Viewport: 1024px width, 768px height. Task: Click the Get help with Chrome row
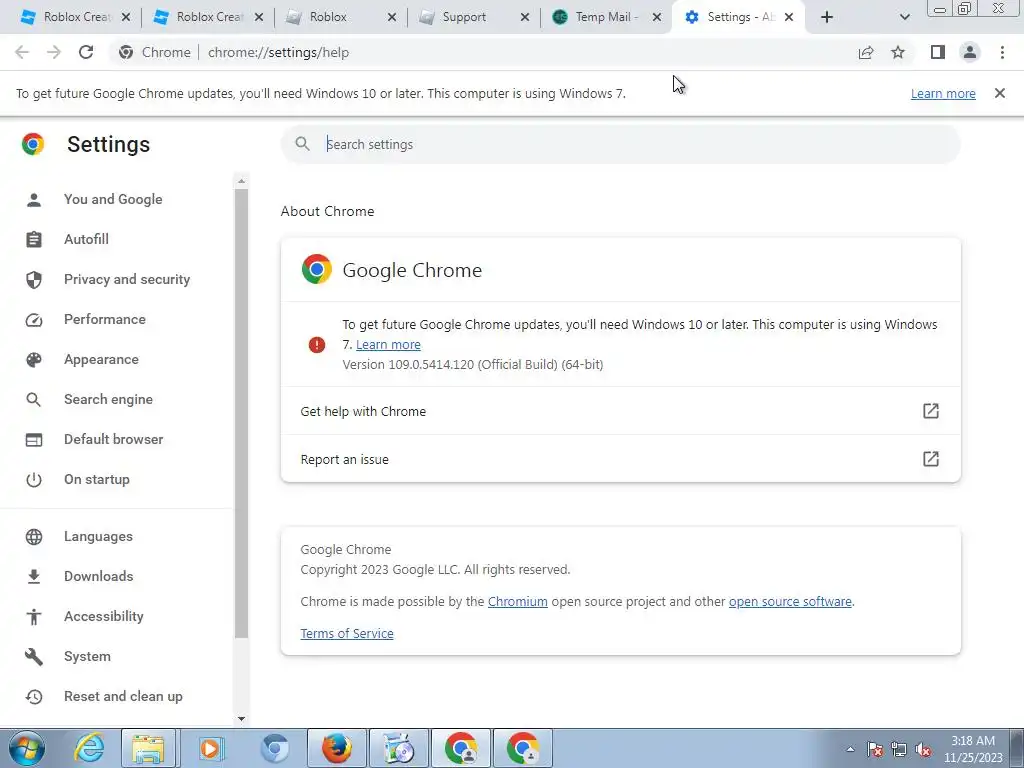[620, 411]
